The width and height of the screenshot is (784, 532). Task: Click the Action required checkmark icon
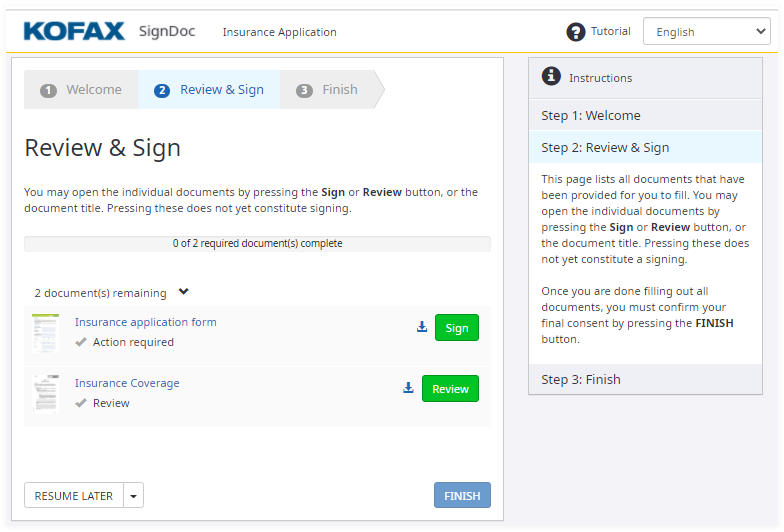81,342
